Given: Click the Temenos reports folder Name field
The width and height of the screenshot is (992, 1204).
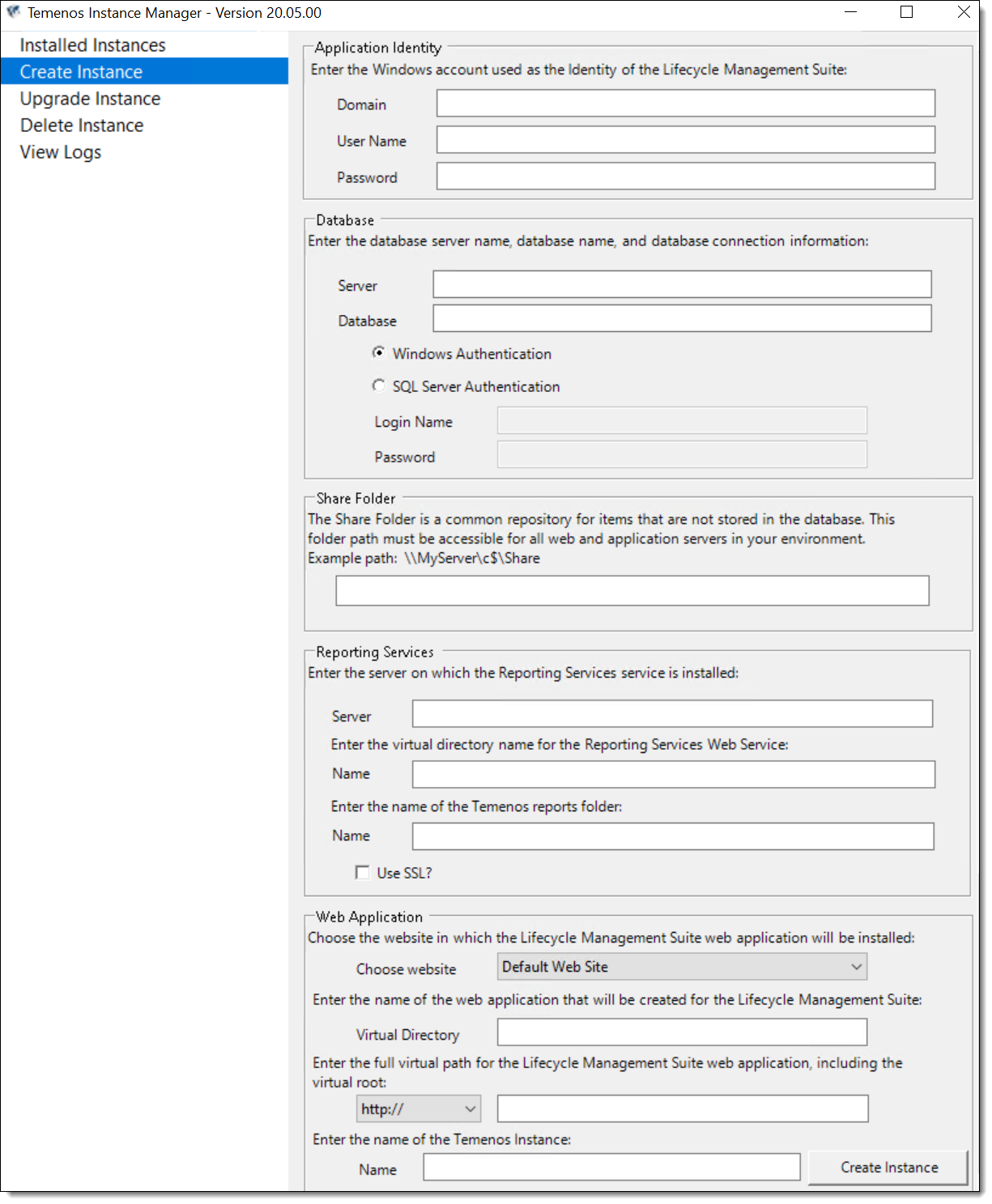Looking at the screenshot, I should pyautogui.click(x=673, y=836).
